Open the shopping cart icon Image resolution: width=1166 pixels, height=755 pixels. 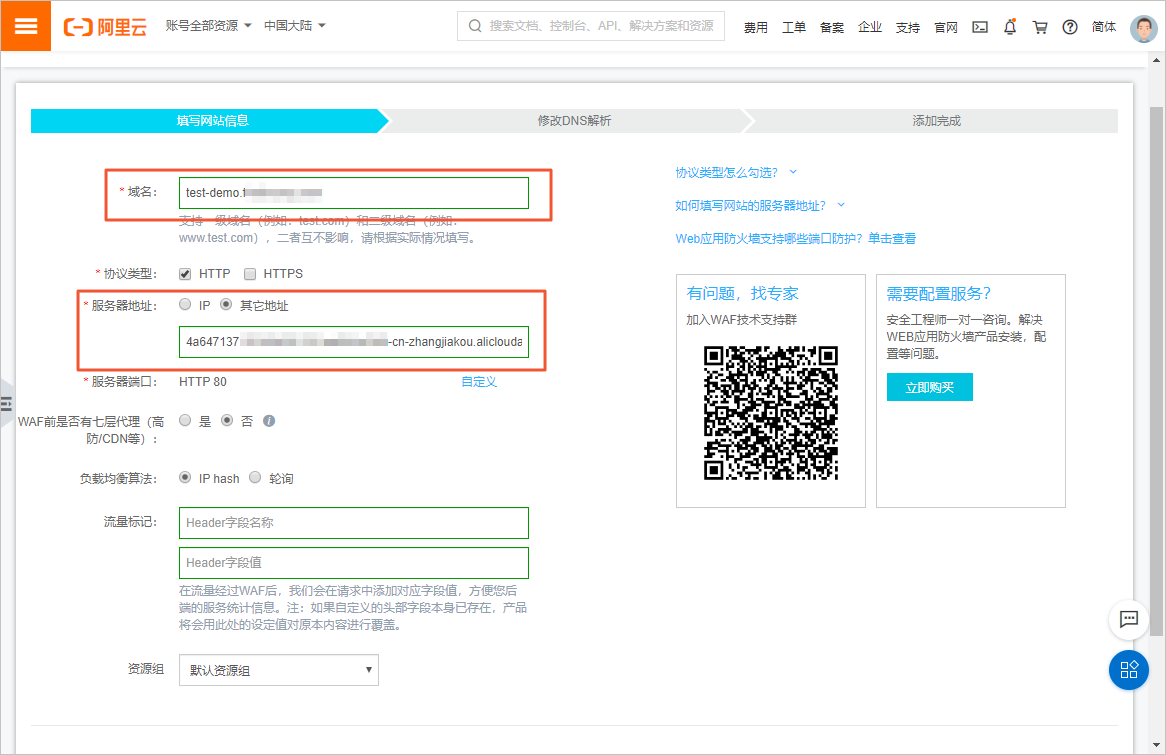pyautogui.click(x=1040, y=28)
